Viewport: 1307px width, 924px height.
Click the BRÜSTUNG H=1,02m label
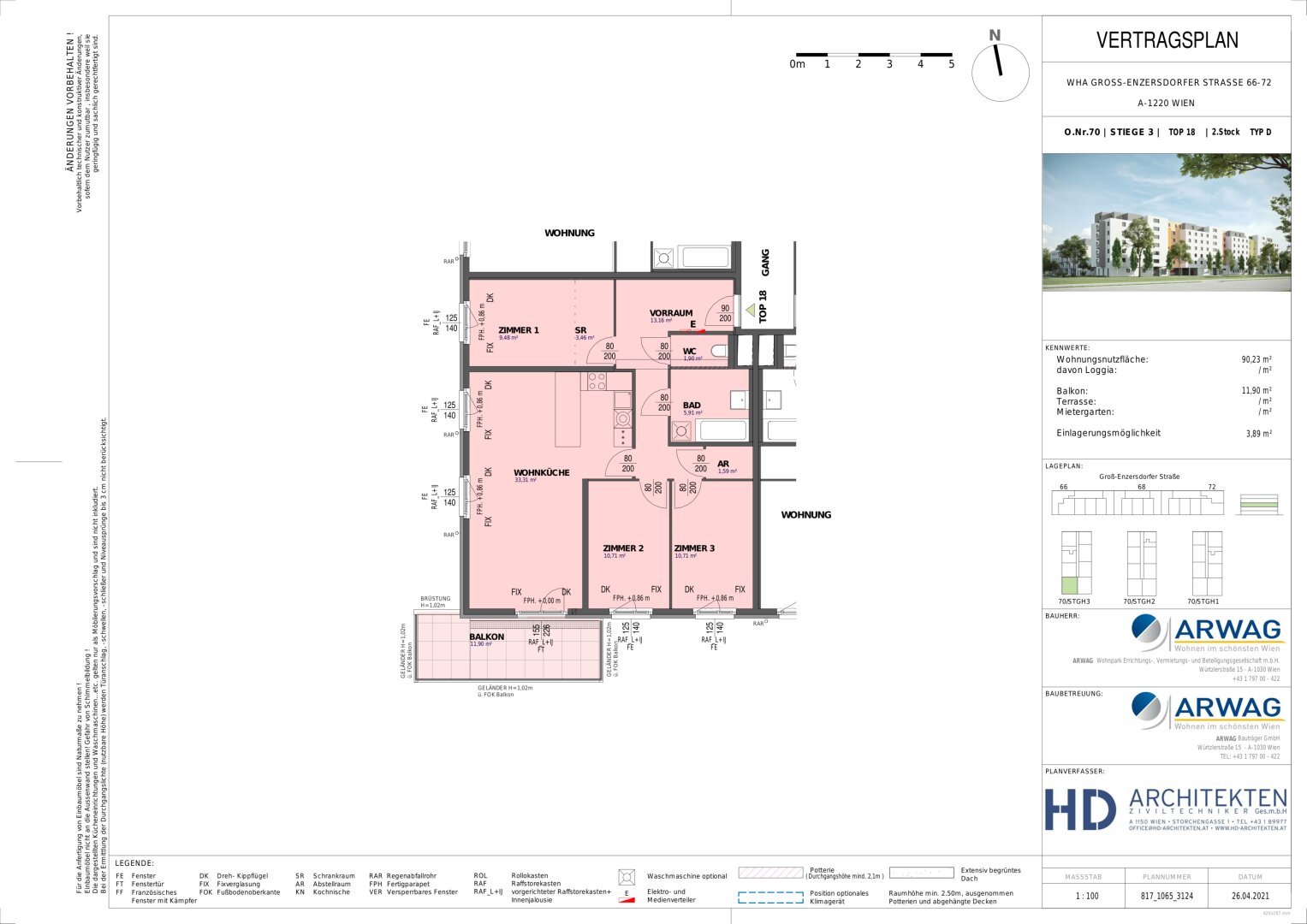[435, 602]
